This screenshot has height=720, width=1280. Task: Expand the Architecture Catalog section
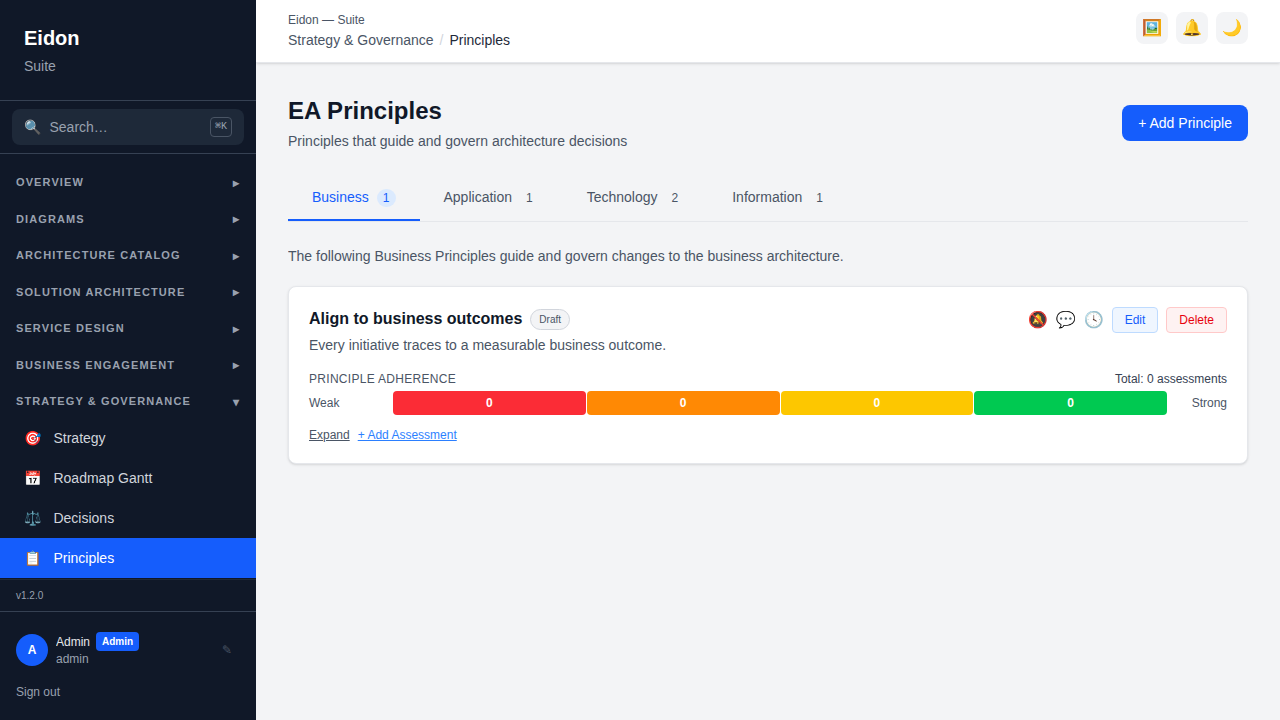point(128,256)
